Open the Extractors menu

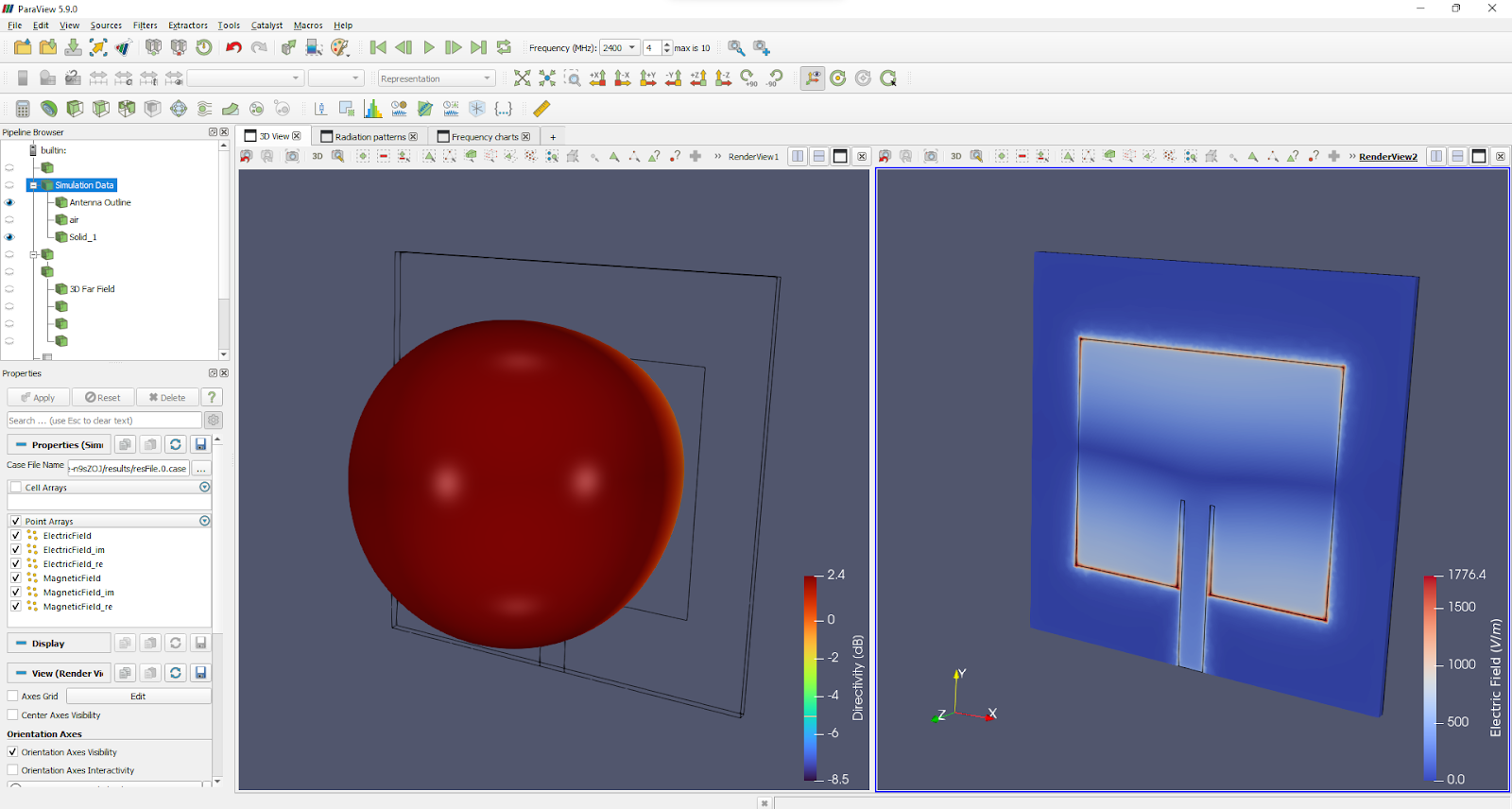pyautogui.click(x=188, y=26)
